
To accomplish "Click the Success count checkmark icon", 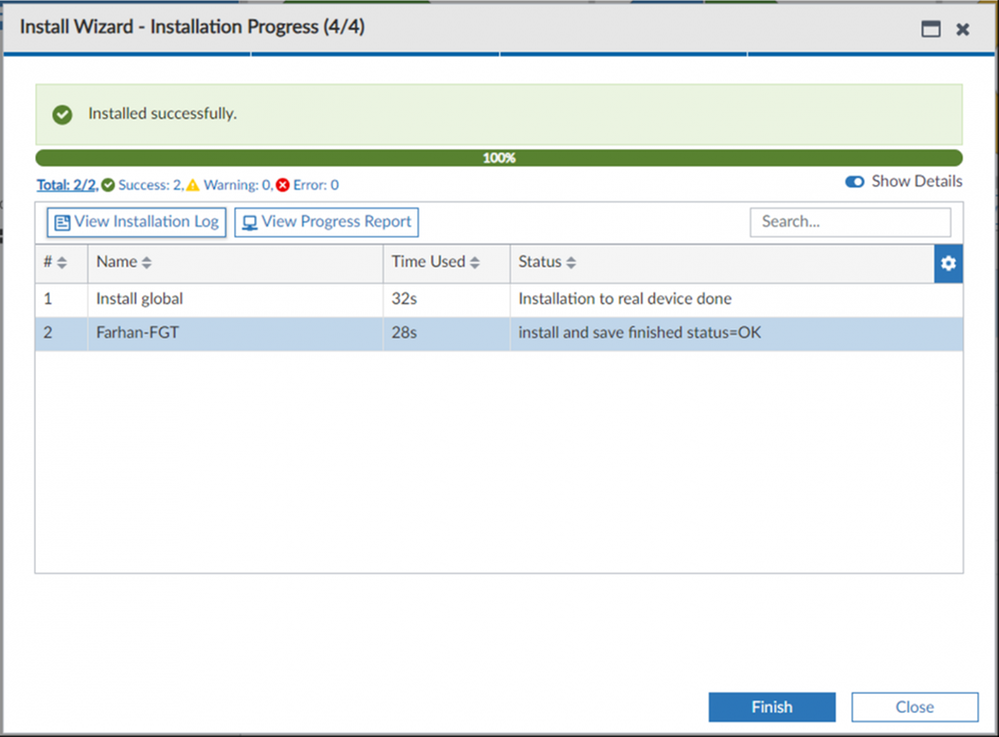I will tap(108, 185).
